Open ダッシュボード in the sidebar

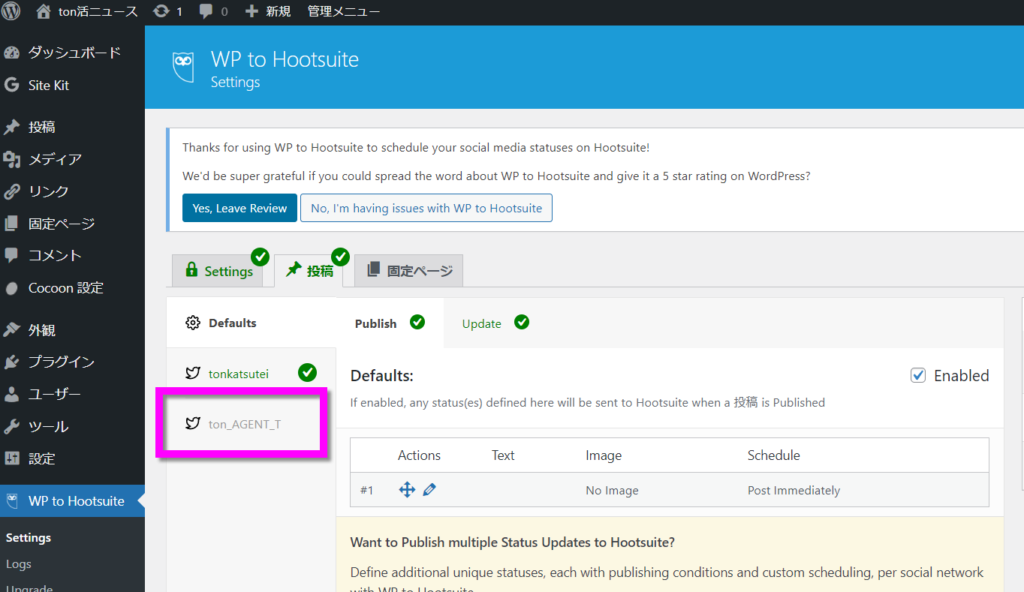[72, 52]
